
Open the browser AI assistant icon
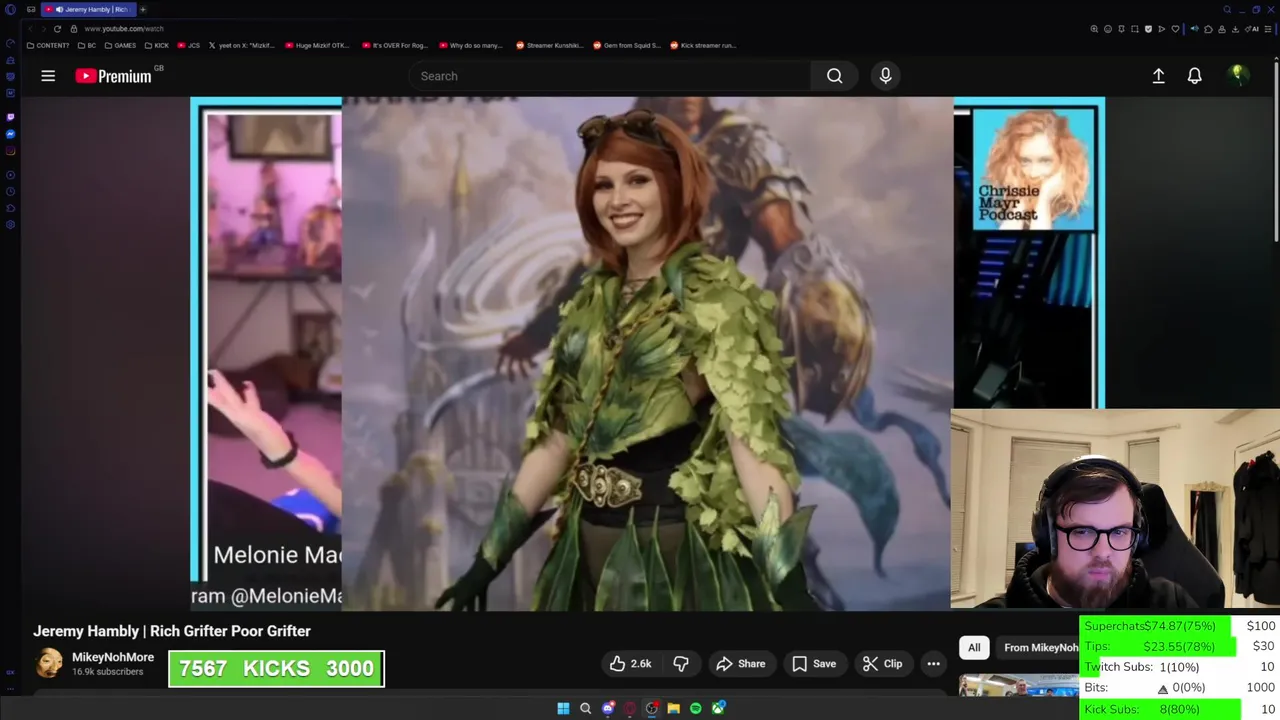[1253, 29]
